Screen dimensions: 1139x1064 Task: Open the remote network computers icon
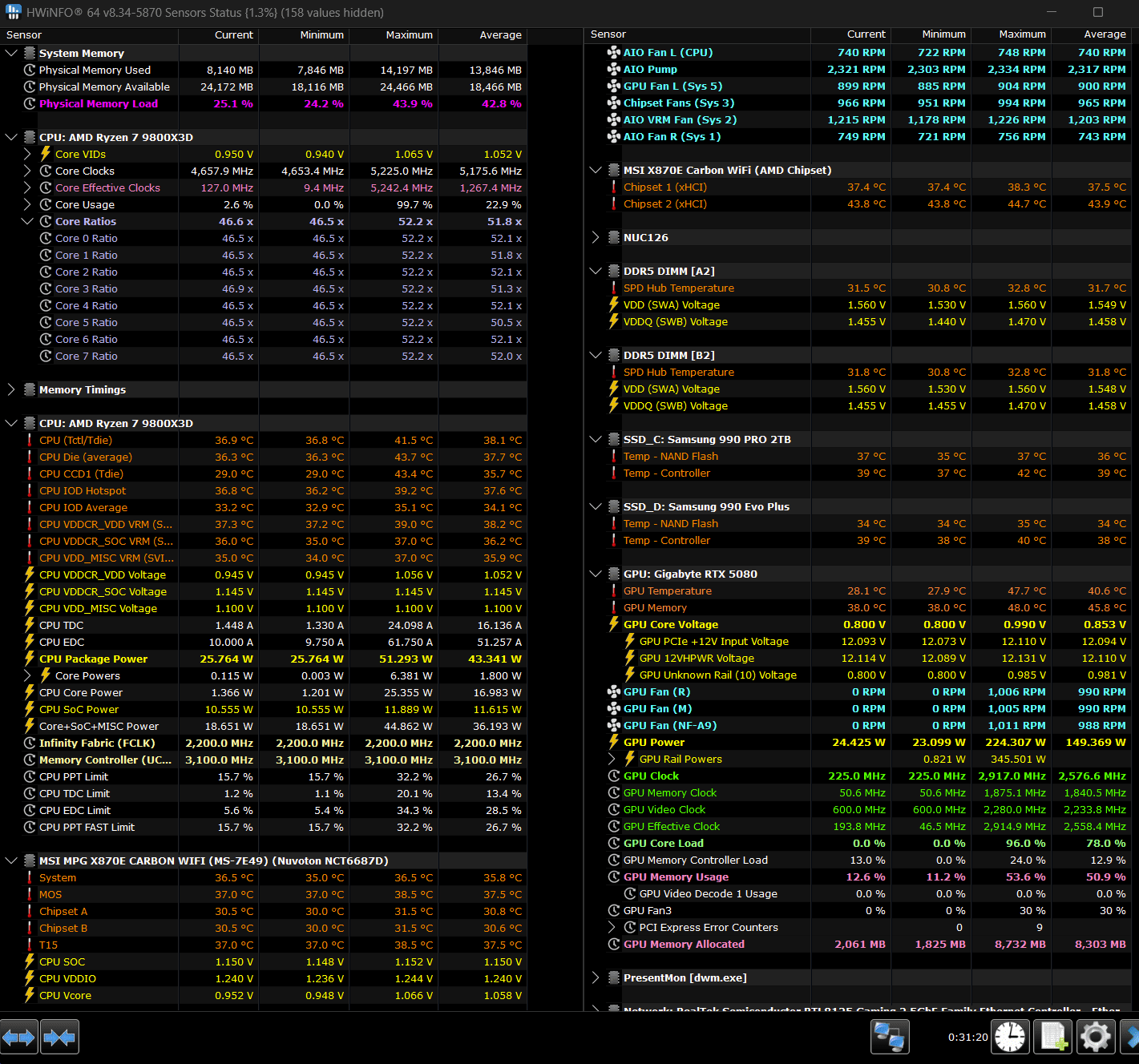[x=890, y=1038]
